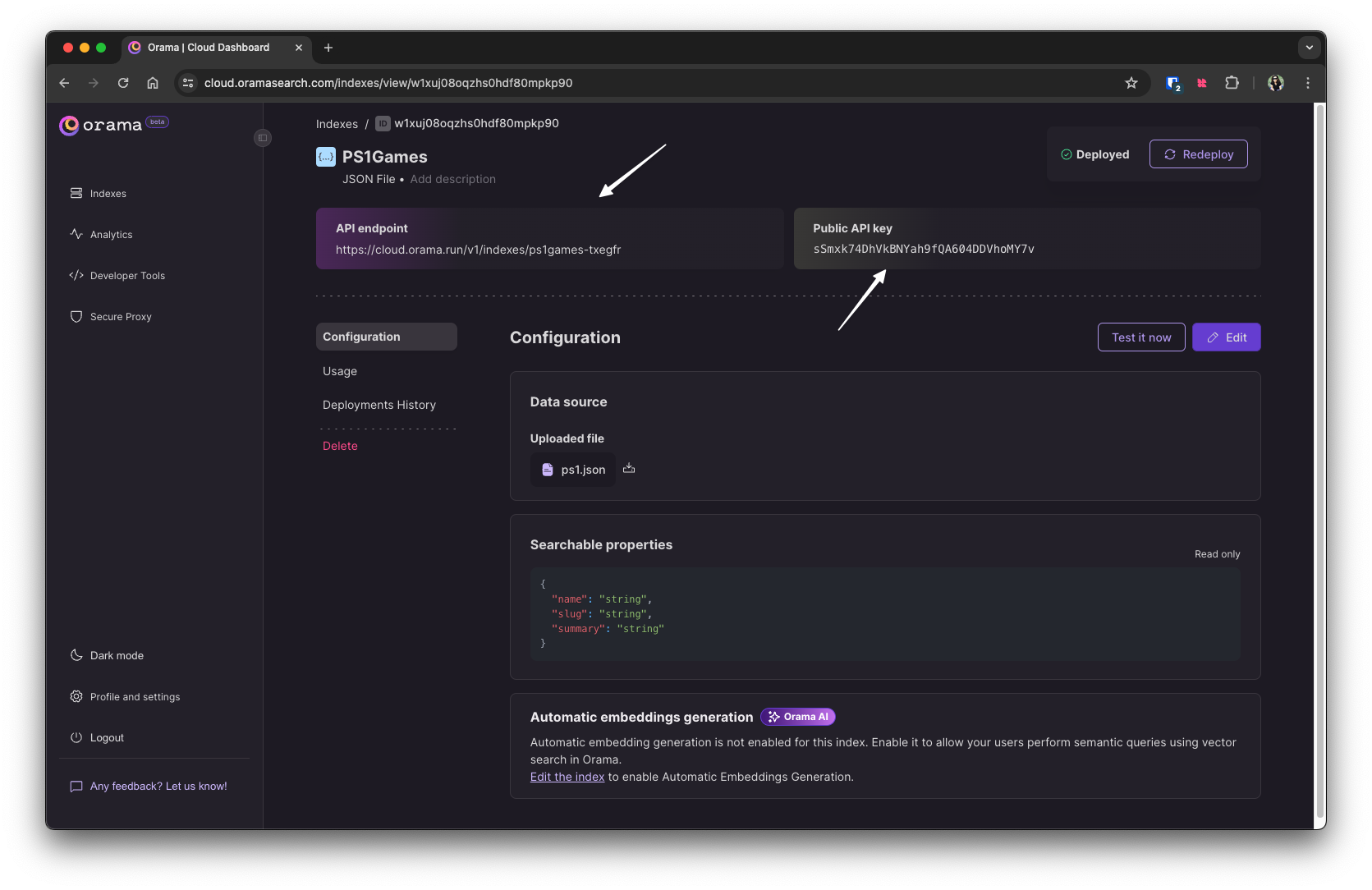Download the uploaded ps1.json file
The width and height of the screenshot is (1372, 890).
pos(629,468)
